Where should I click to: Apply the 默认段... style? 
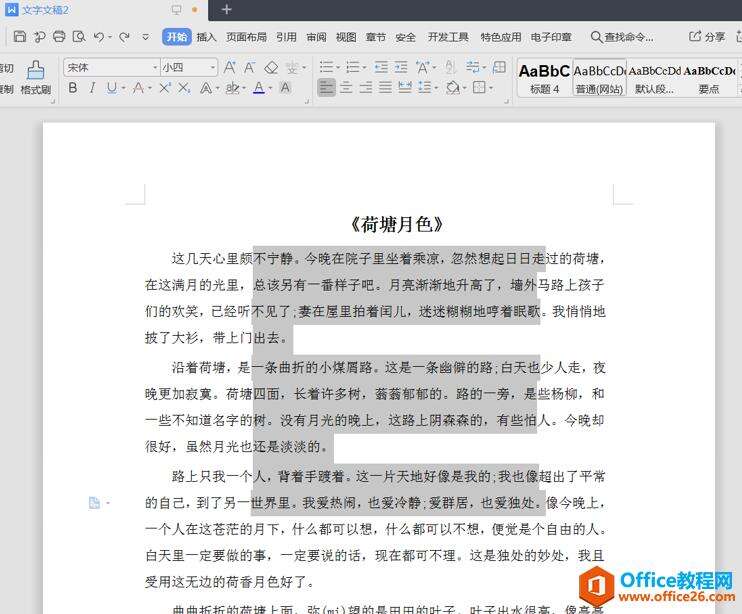click(x=654, y=78)
